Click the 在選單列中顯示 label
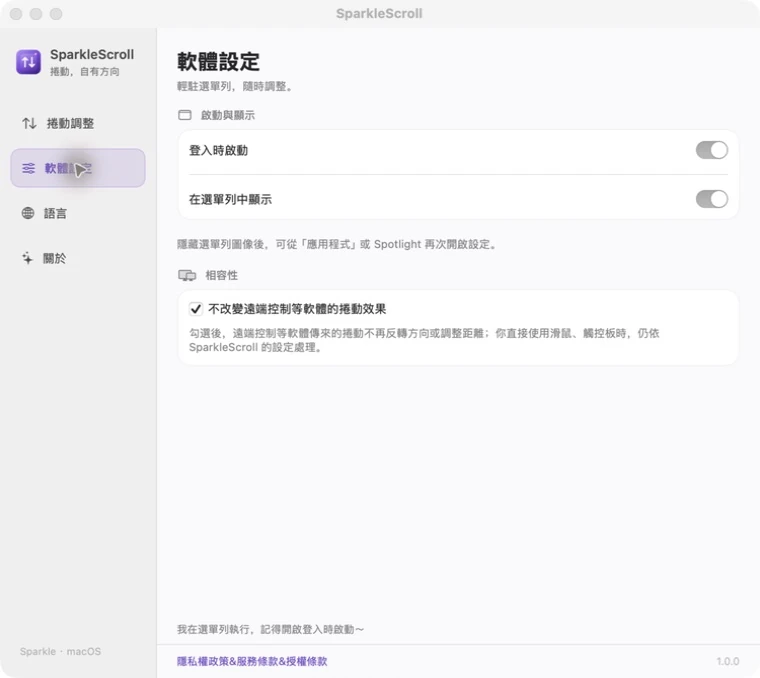 click(x=230, y=199)
